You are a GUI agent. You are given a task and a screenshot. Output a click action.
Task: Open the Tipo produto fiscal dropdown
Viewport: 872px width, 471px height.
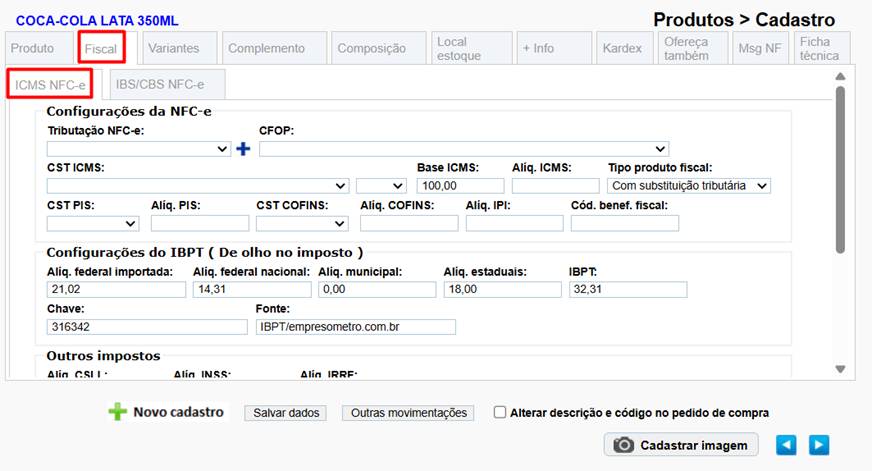coord(688,186)
